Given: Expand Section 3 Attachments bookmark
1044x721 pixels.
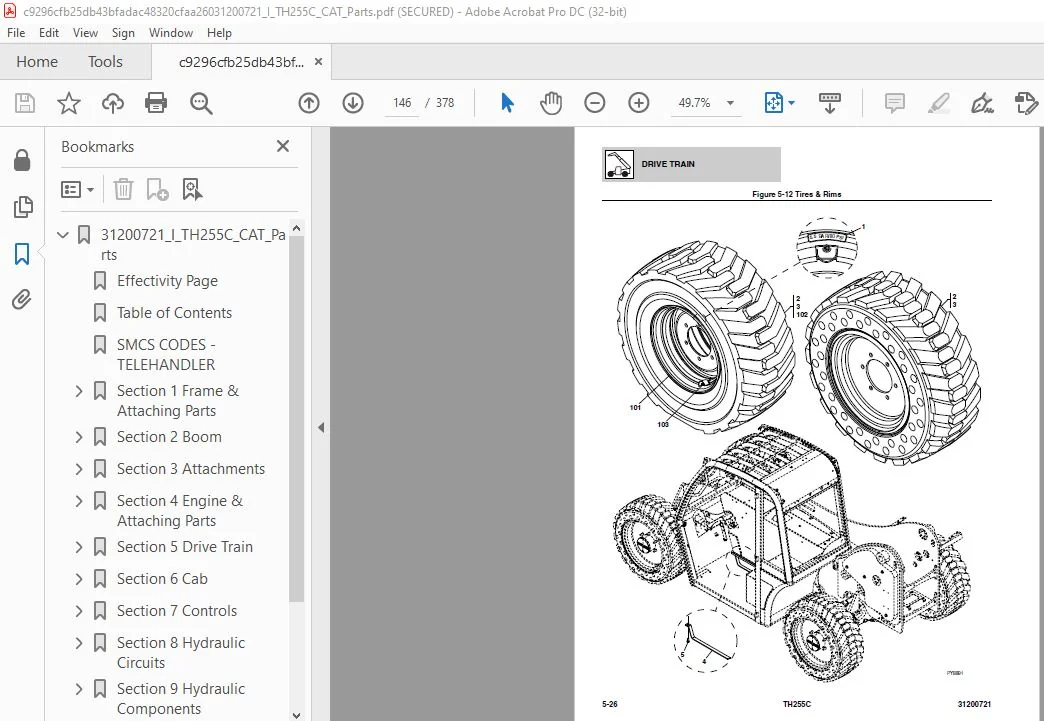Looking at the screenshot, I should (x=79, y=469).
